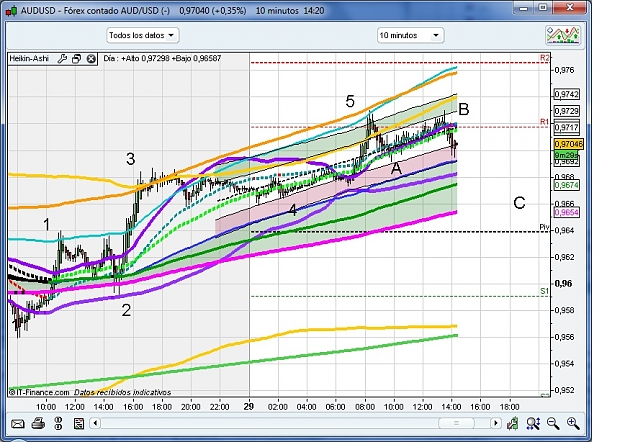Maximize the AUDUSD chart window
625x442 pixels.
coord(543,7)
